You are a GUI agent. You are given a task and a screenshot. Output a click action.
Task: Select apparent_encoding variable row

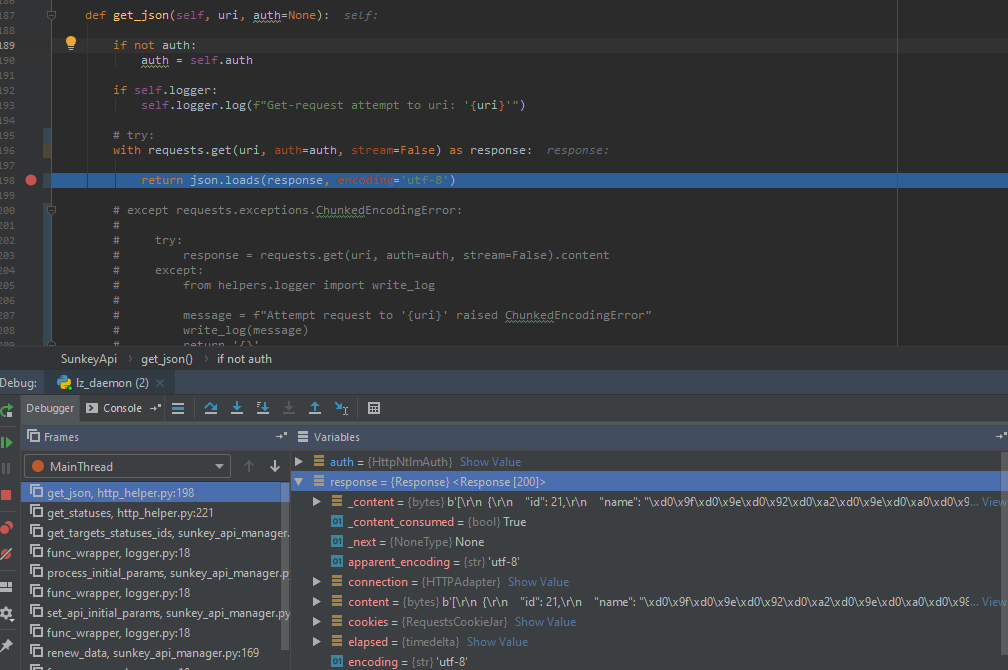coord(647,561)
